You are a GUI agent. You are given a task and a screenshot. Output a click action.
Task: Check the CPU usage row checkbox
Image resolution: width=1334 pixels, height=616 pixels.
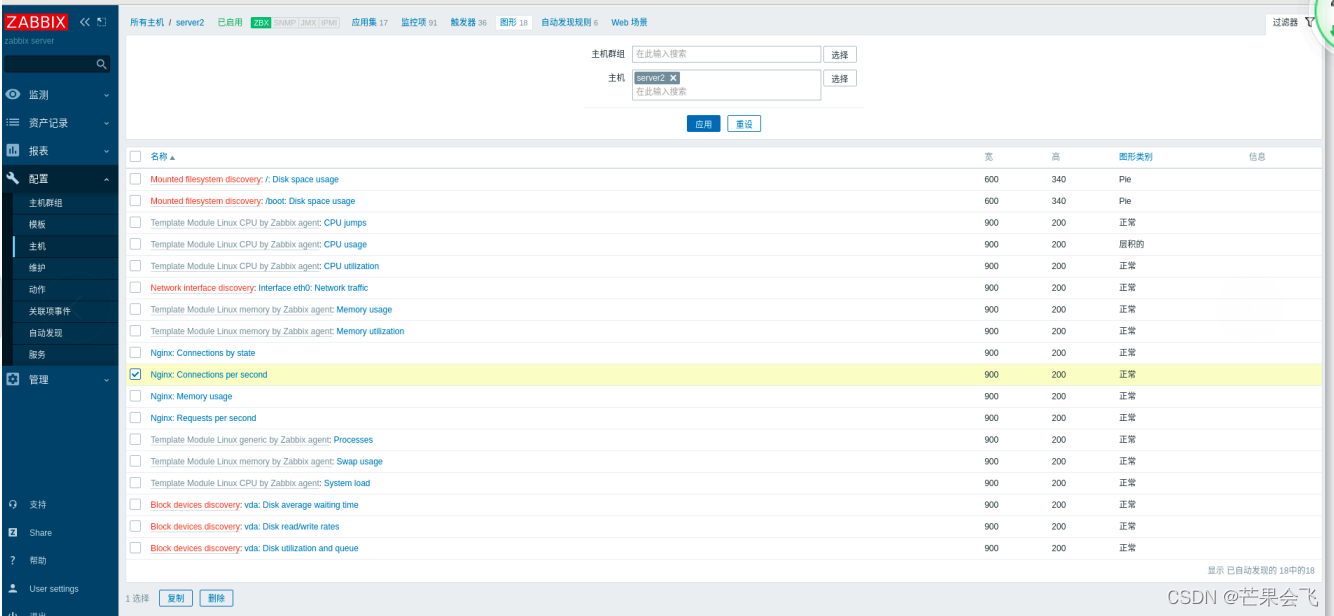coord(135,244)
